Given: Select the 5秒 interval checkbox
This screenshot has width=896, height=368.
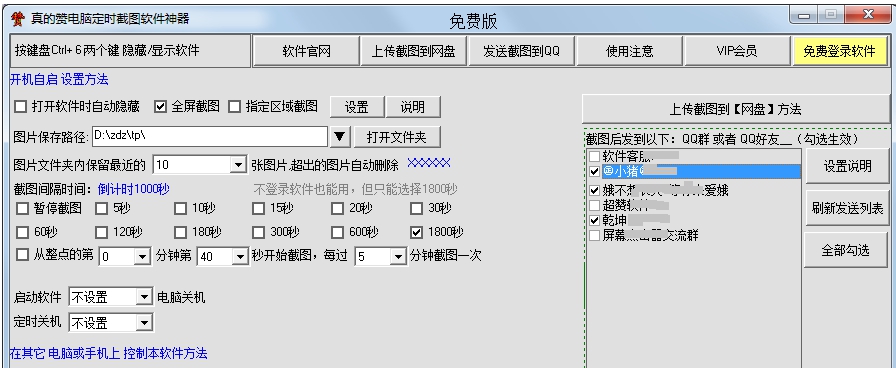Looking at the screenshot, I should 101,209.
